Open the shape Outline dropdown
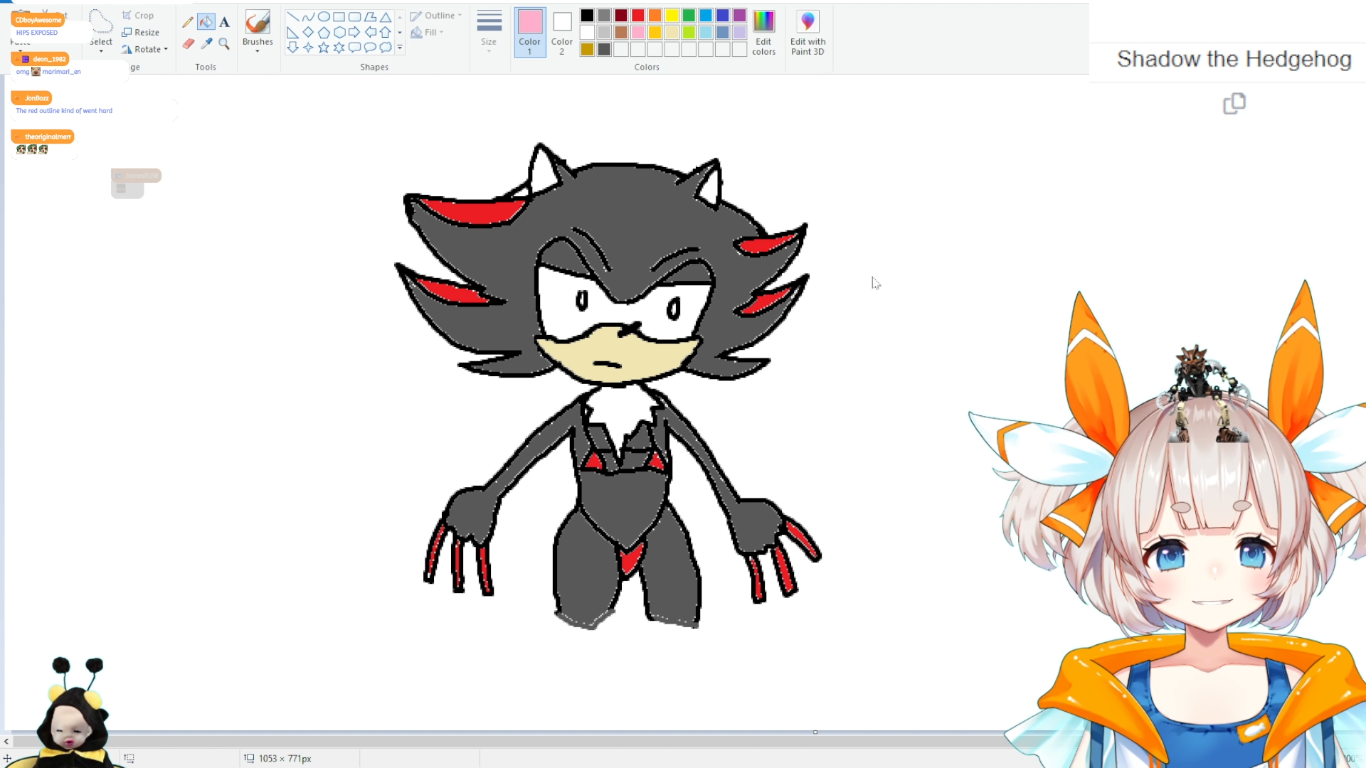Image resolution: width=1366 pixels, height=768 pixels. tap(436, 16)
